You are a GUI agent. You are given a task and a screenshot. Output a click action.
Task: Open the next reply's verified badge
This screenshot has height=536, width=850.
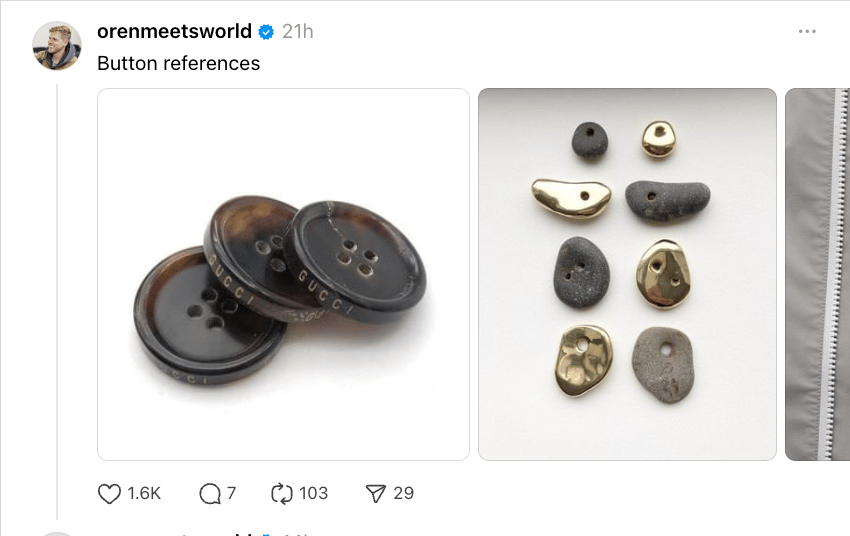coord(266,534)
